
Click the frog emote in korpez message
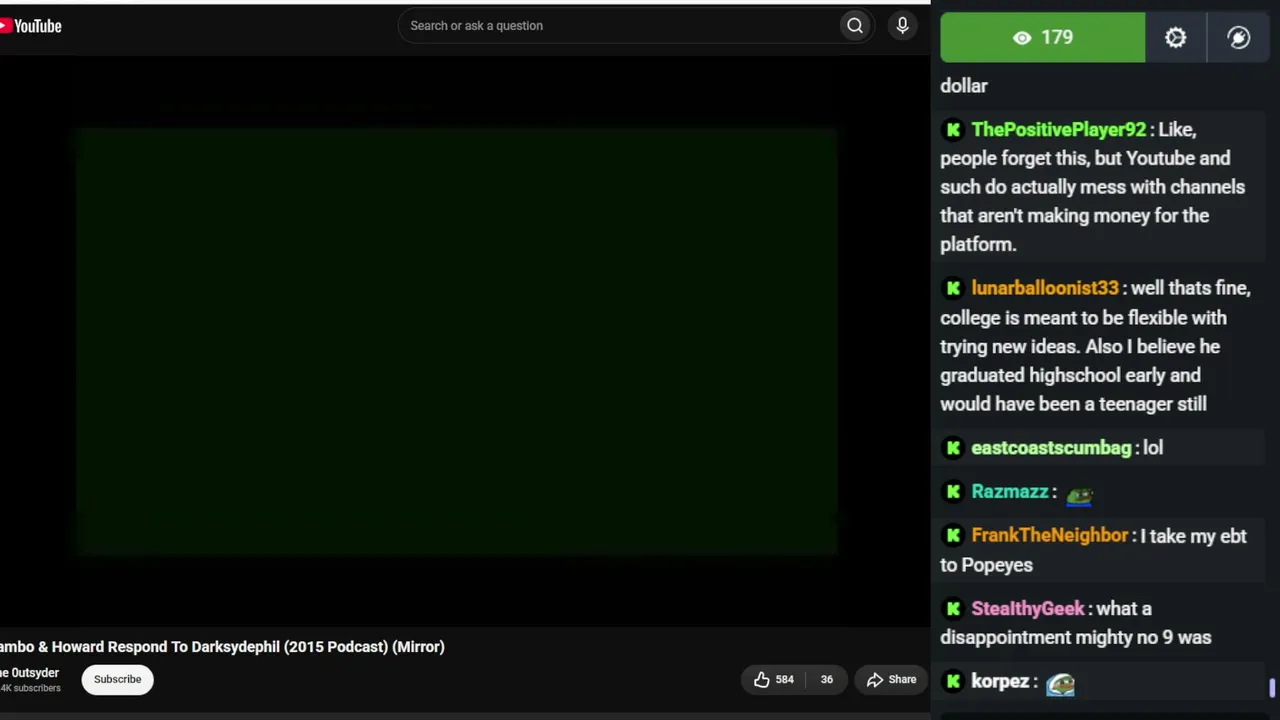pos(1060,684)
